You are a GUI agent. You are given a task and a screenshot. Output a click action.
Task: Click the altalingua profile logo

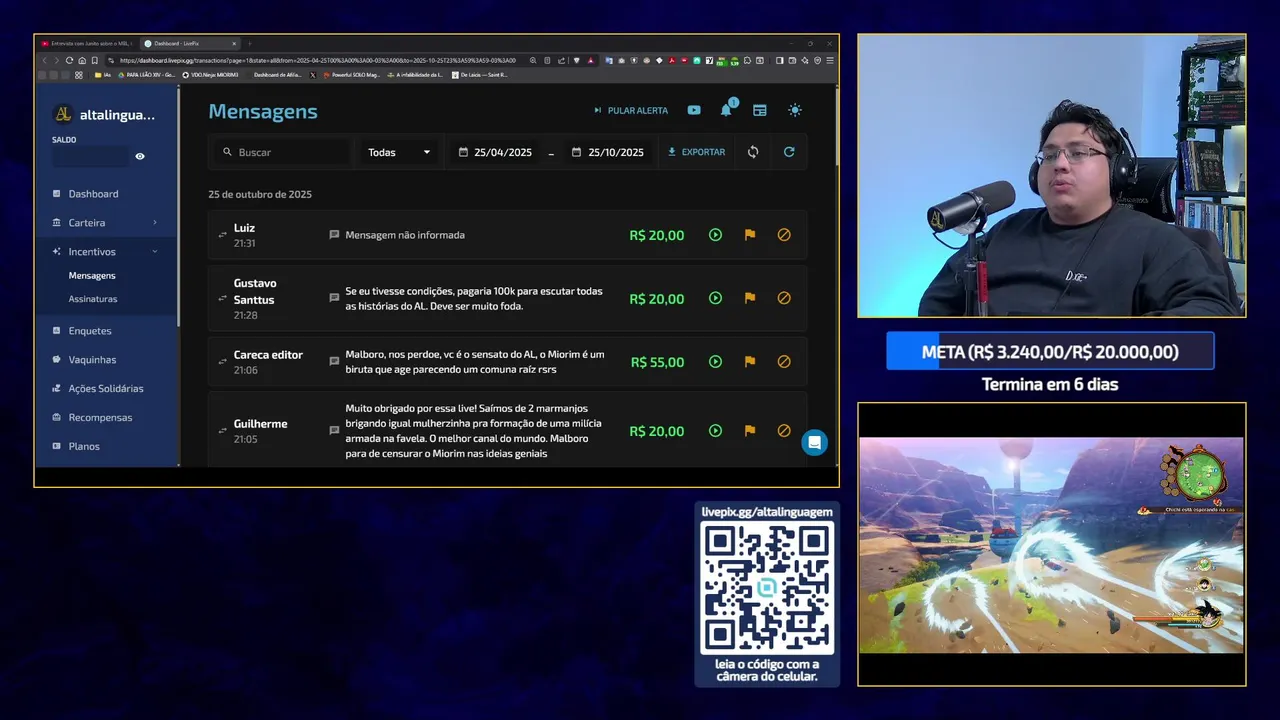click(x=63, y=115)
